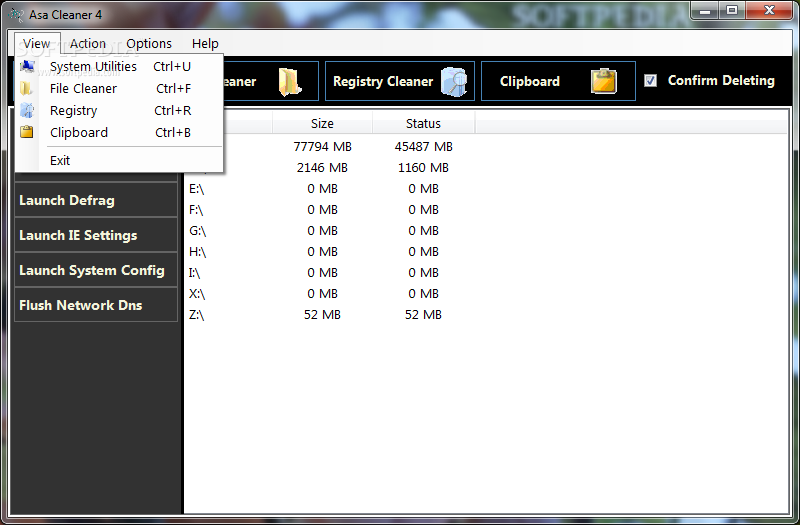Screen dimensions: 800x525
Task: Minimize the Asa Cleaner window
Action: 705,10
